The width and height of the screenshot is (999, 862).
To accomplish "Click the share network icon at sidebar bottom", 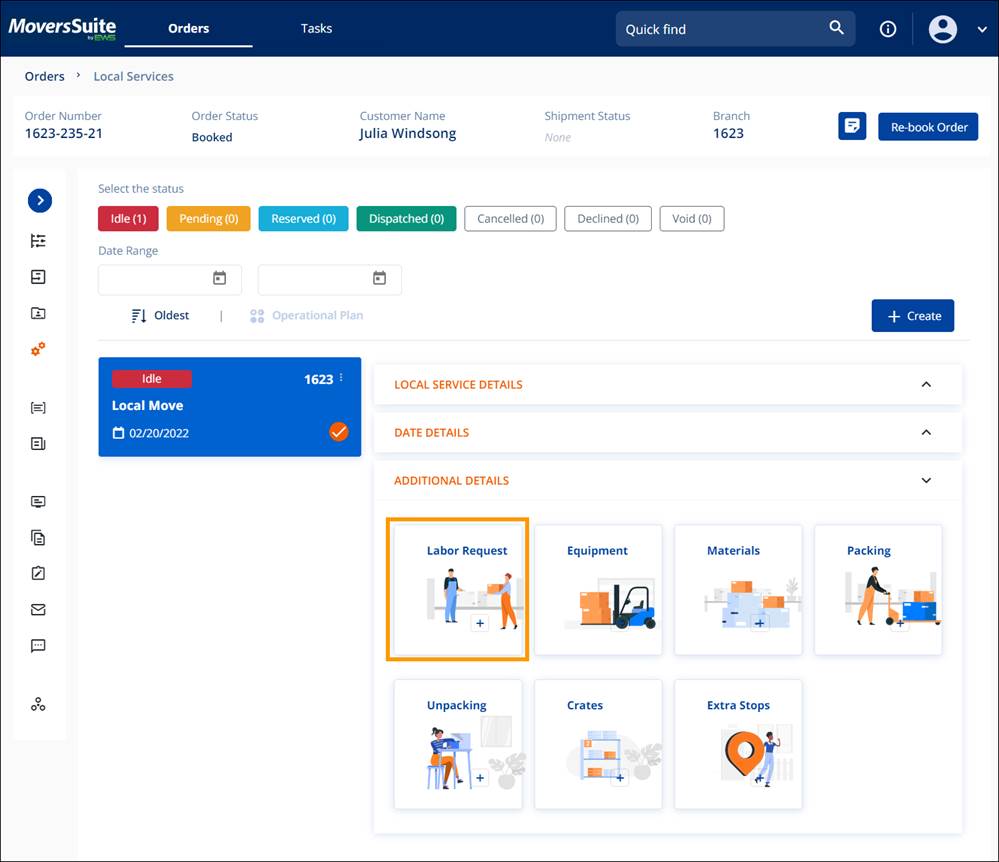I will tap(38, 704).
